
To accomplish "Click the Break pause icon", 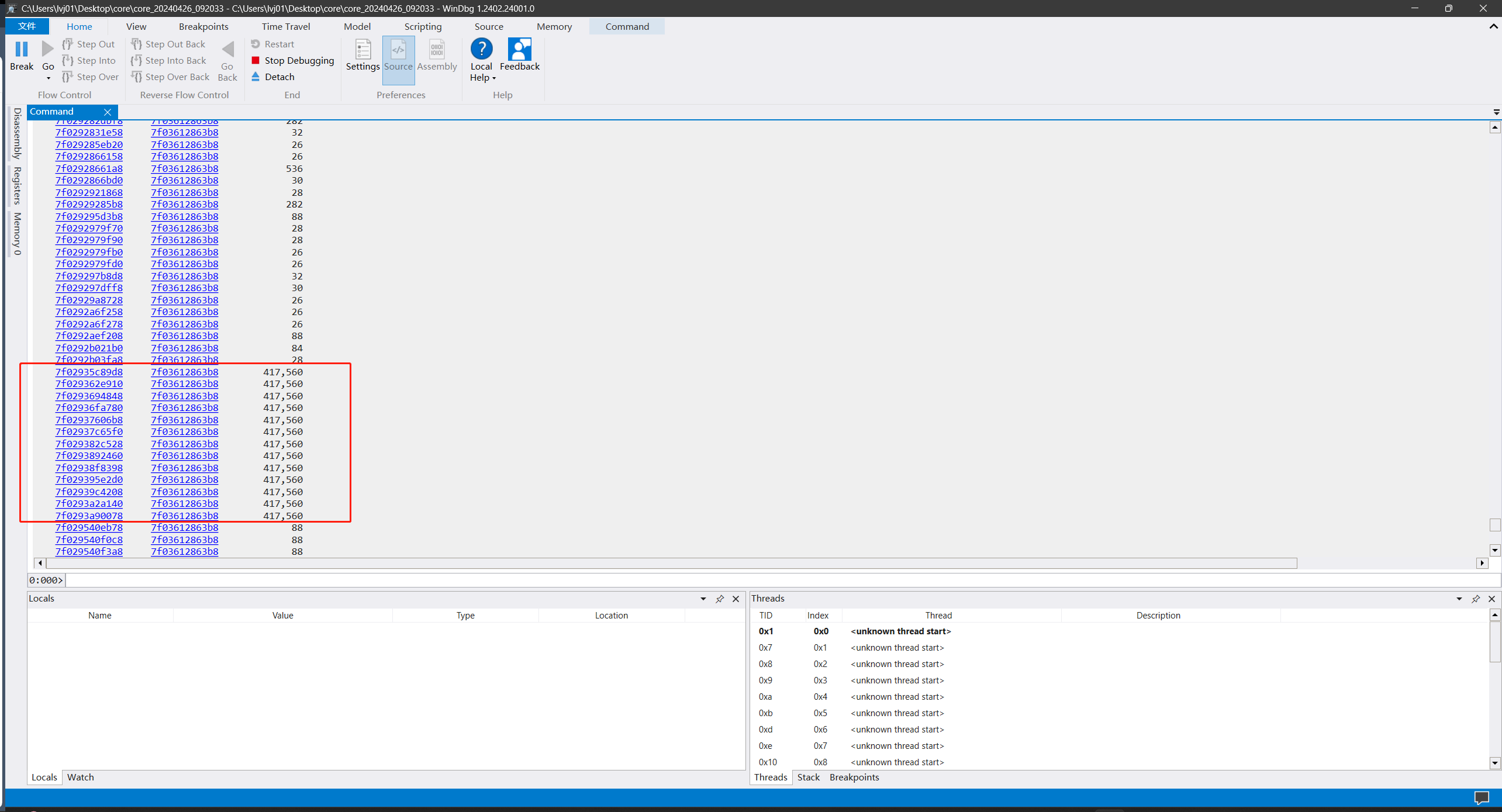I will tap(22, 49).
